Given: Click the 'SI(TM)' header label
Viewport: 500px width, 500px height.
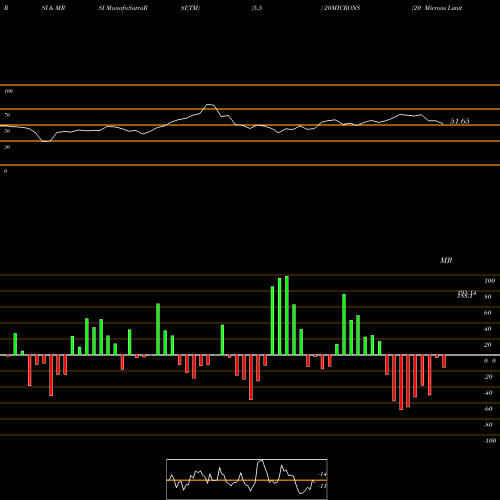Looking at the screenshot, I should coord(190,8).
